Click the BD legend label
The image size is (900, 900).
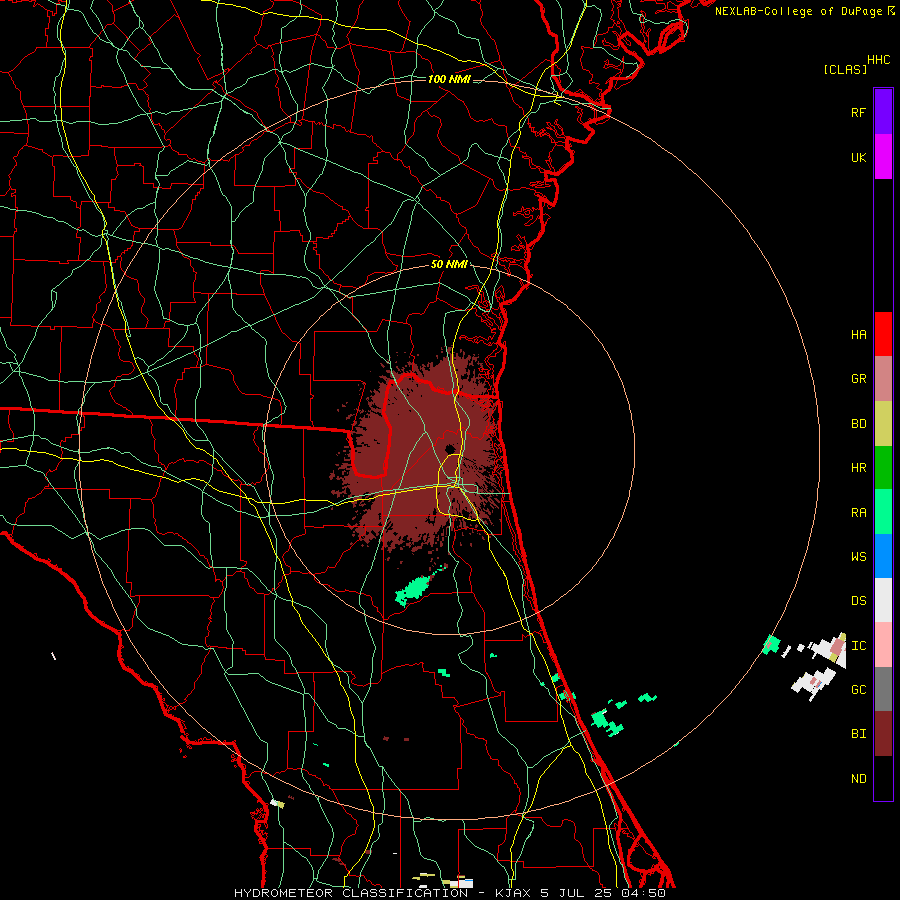(858, 424)
